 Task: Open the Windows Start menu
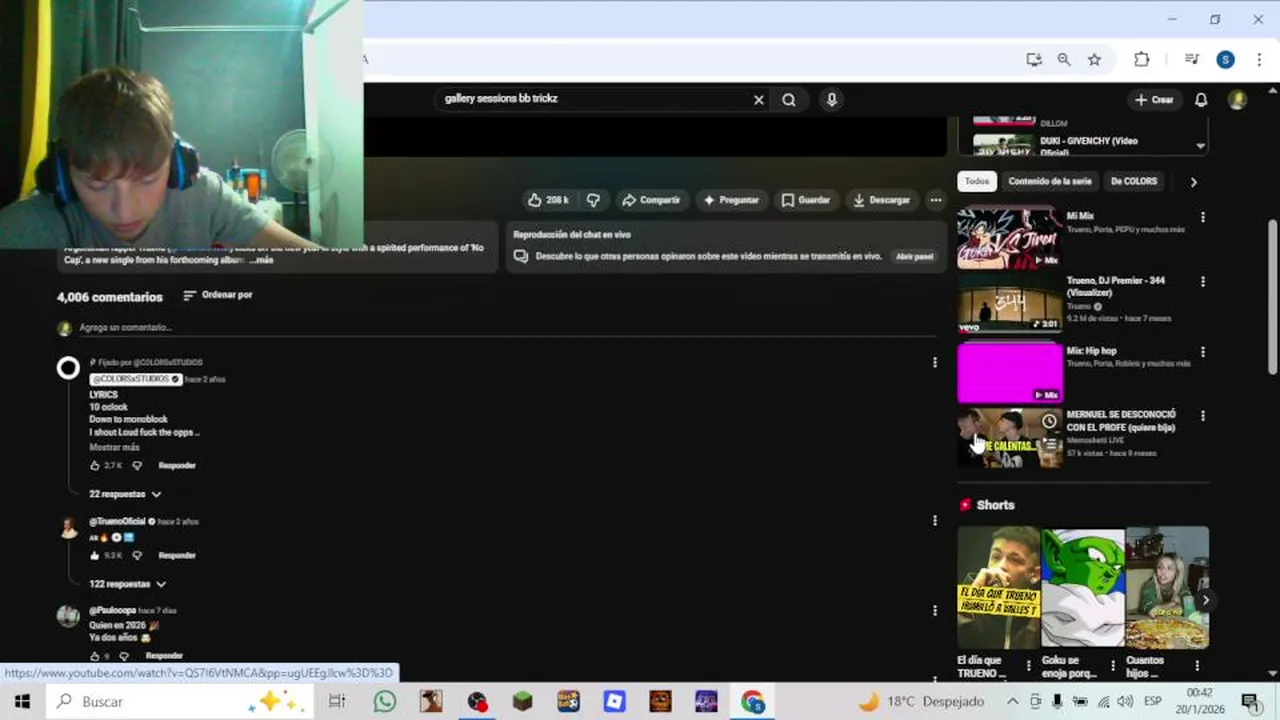(x=22, y=702)
